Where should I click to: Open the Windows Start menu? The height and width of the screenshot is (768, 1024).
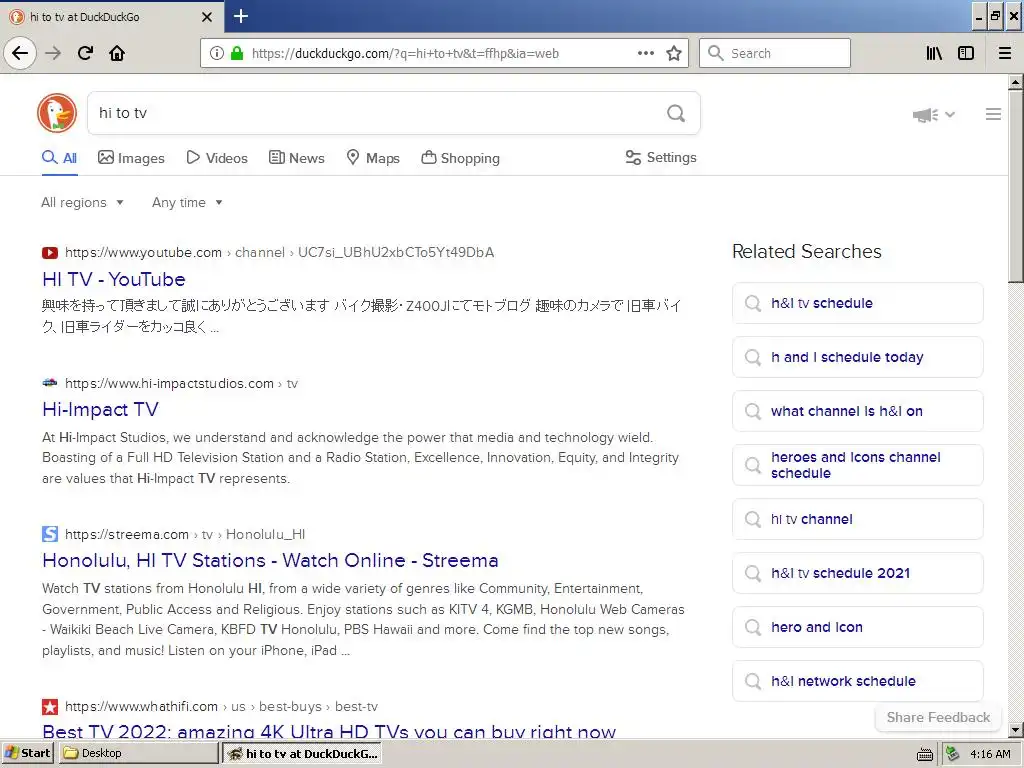[x=27, y=754]
